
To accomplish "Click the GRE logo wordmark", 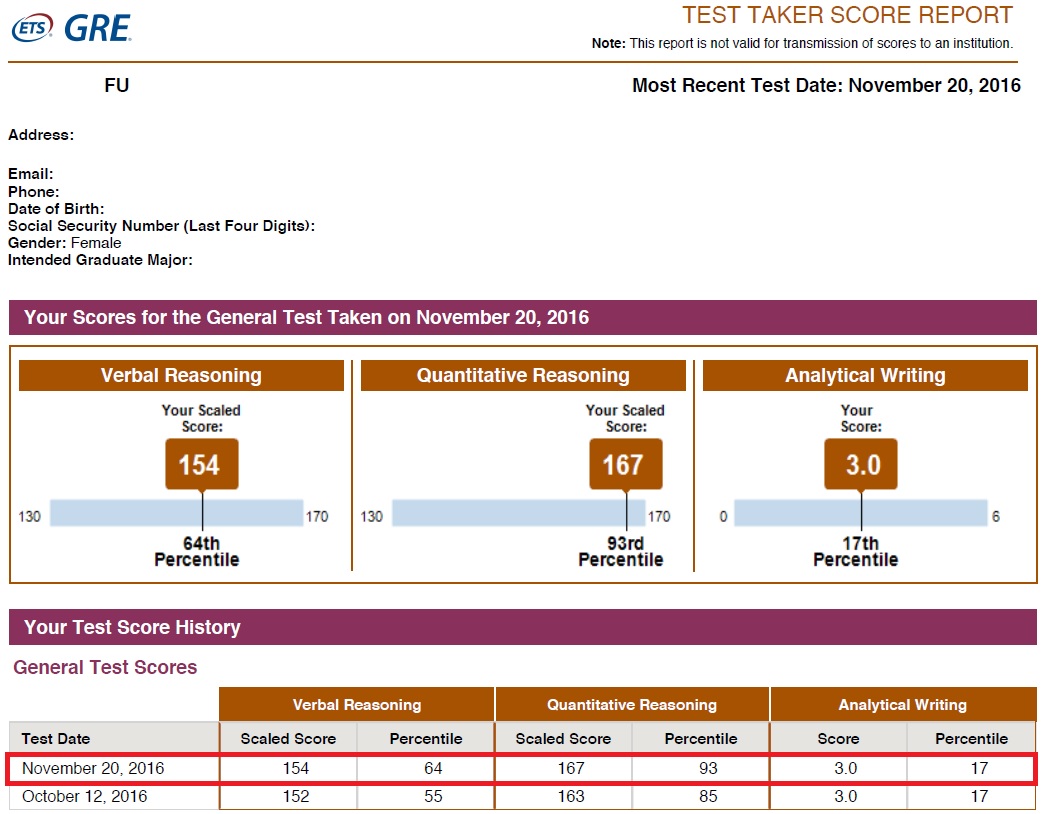I will click(98, 29).
